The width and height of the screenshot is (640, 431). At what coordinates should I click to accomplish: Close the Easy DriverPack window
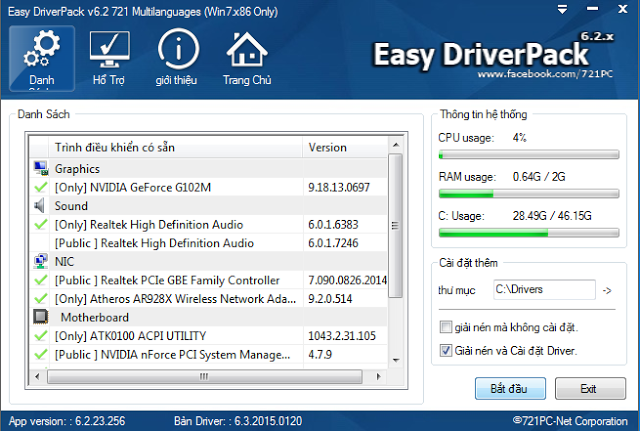pos(622,9)
